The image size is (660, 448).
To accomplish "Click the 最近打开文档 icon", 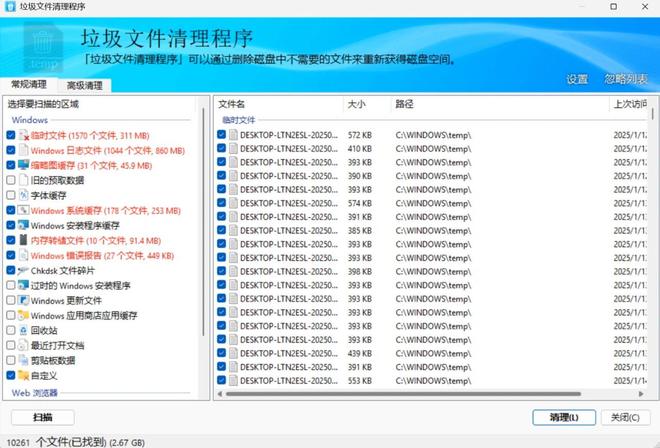I will pos(24,345).
